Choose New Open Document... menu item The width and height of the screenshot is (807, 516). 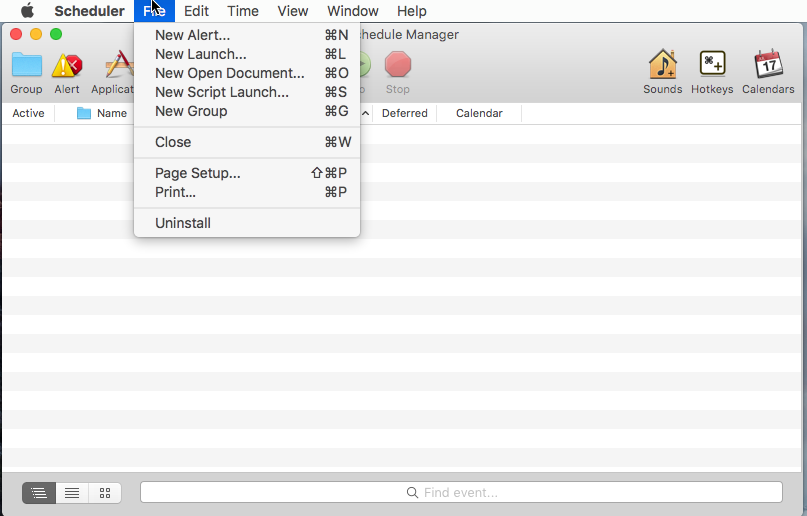pos(247,73)
